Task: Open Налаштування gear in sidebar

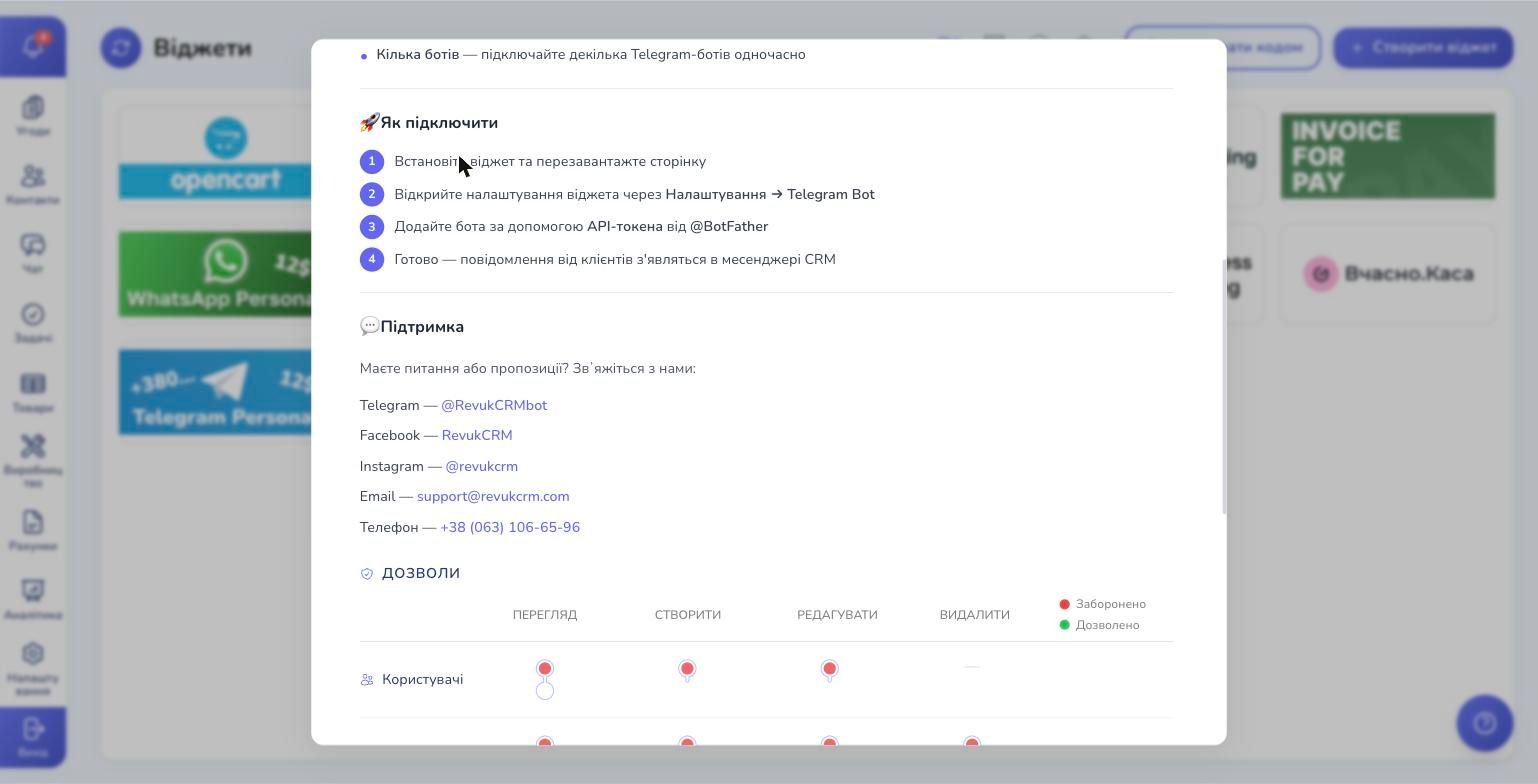Action: [x=33, y=669]
